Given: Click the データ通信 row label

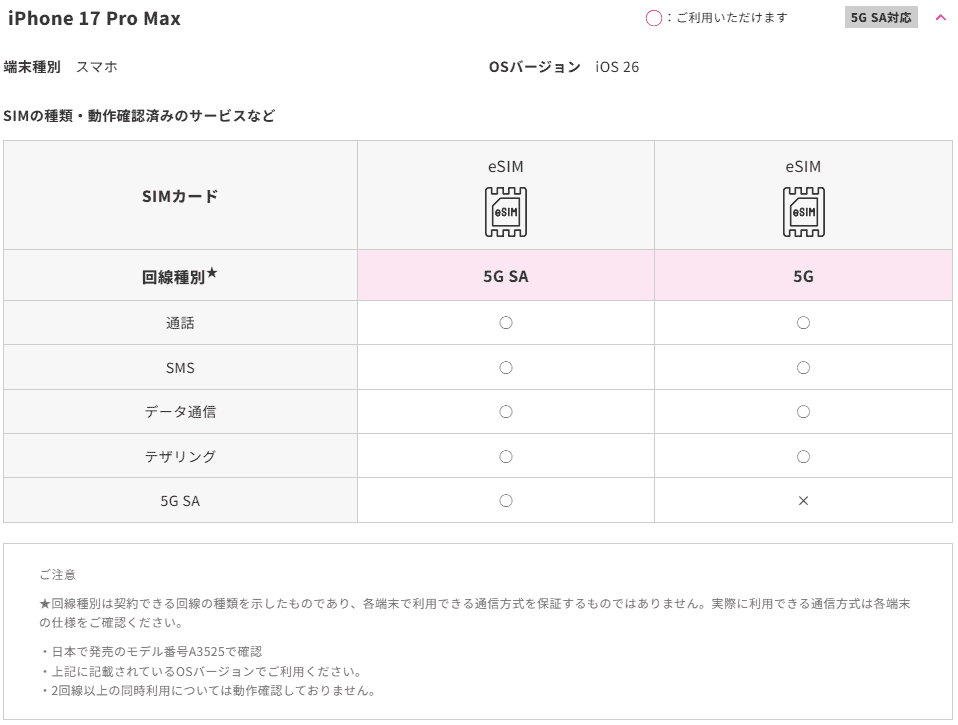Looking at the screenshot, I should coord(180,412).
